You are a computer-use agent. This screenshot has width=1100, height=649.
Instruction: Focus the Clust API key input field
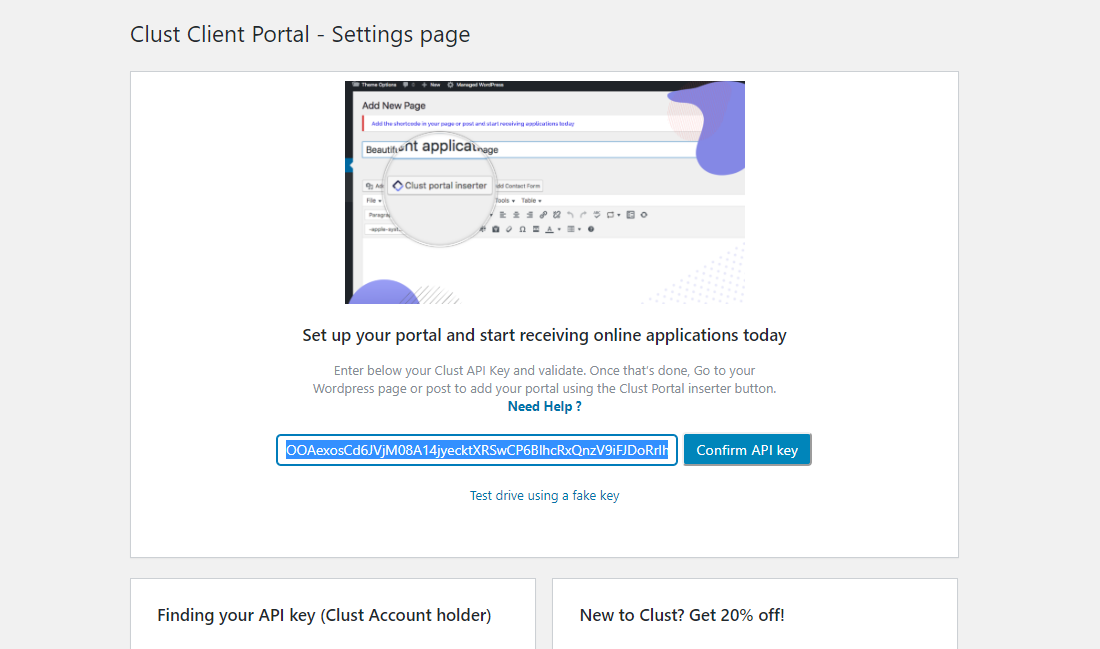(477, 450)
